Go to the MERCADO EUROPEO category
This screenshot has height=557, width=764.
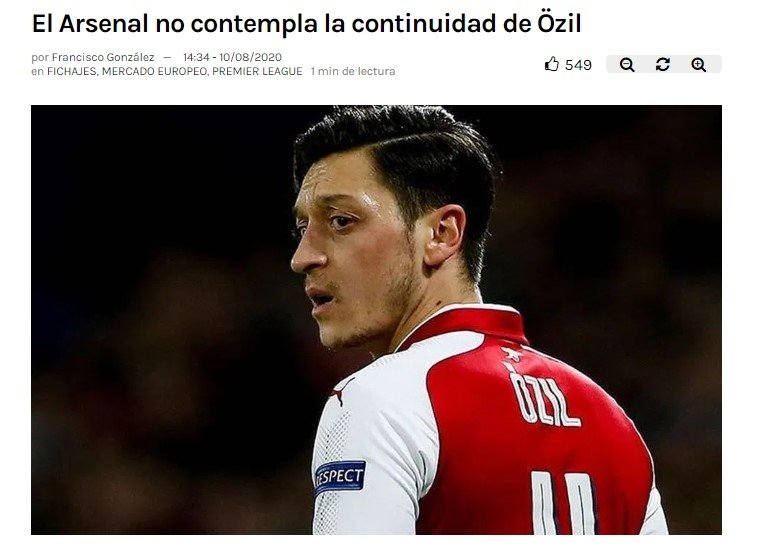(x=154, y=71)
